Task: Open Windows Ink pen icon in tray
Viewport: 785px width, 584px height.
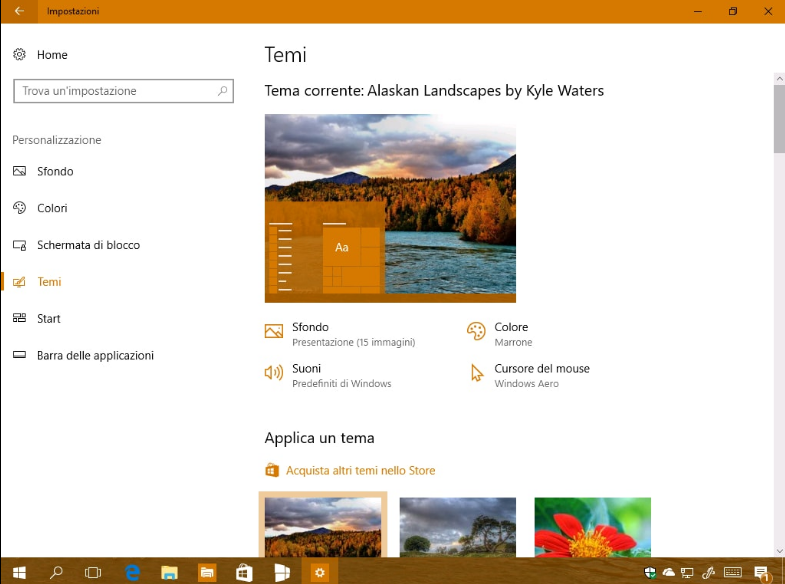Action: (x=708, y=572)
